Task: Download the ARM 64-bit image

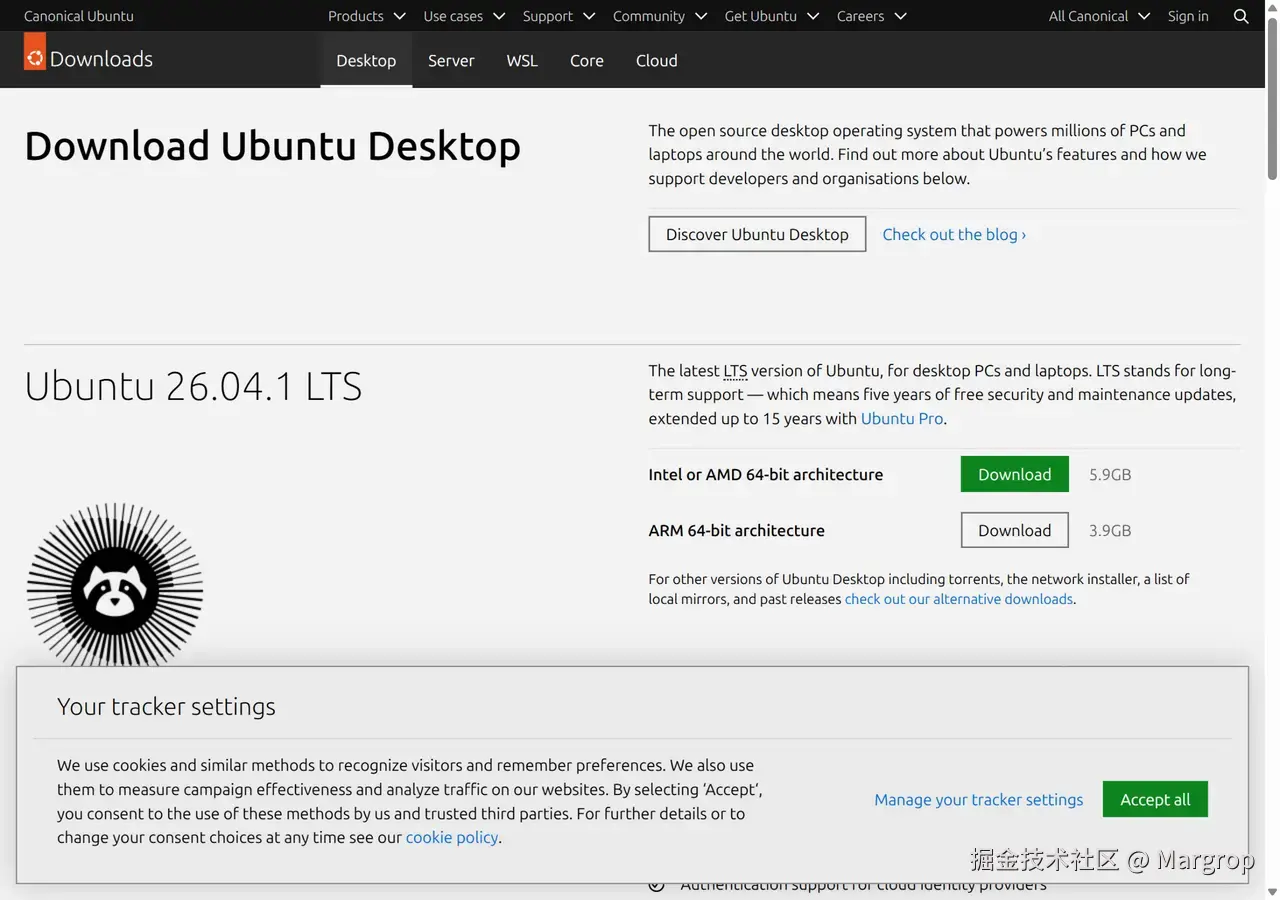Action: click(x=1015, y=530)
